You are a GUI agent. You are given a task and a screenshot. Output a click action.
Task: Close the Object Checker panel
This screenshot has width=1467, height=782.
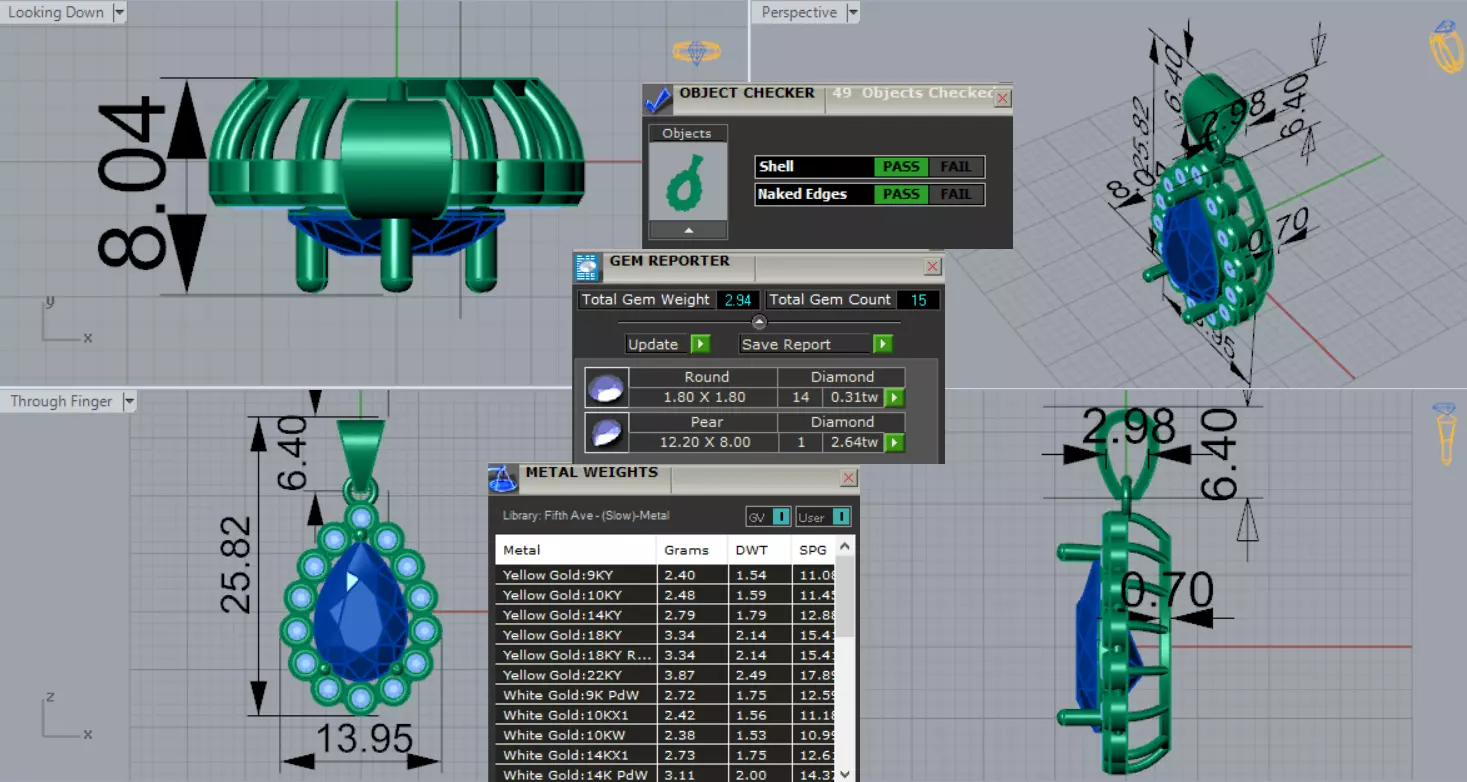pyautogui.click(x=1002, y=98)
